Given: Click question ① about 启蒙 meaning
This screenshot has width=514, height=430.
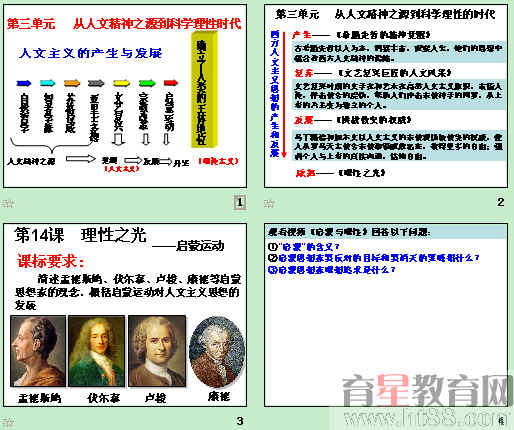Looking at the screenshot, I should pyautogui.click(x=304, y=247).
